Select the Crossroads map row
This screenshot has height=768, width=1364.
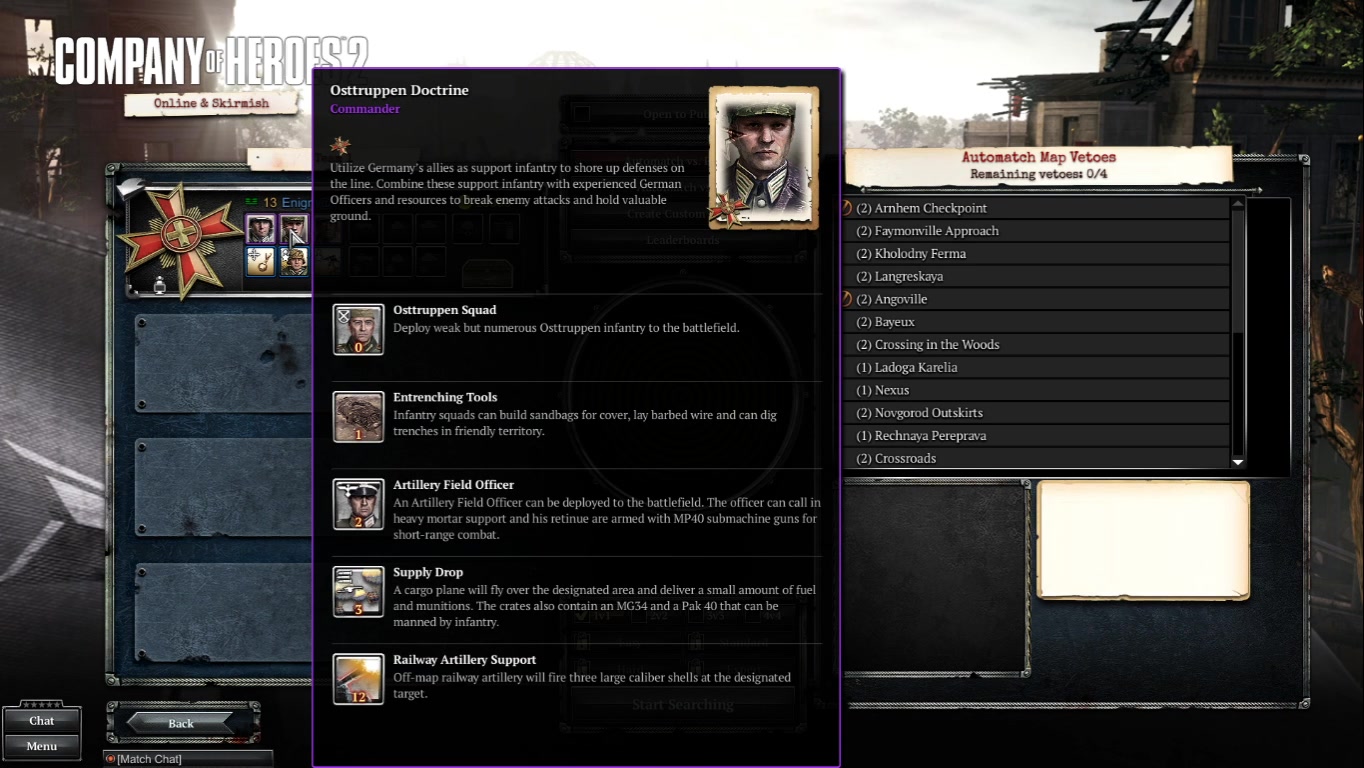pyautogui.click(x=1036, y=458)
